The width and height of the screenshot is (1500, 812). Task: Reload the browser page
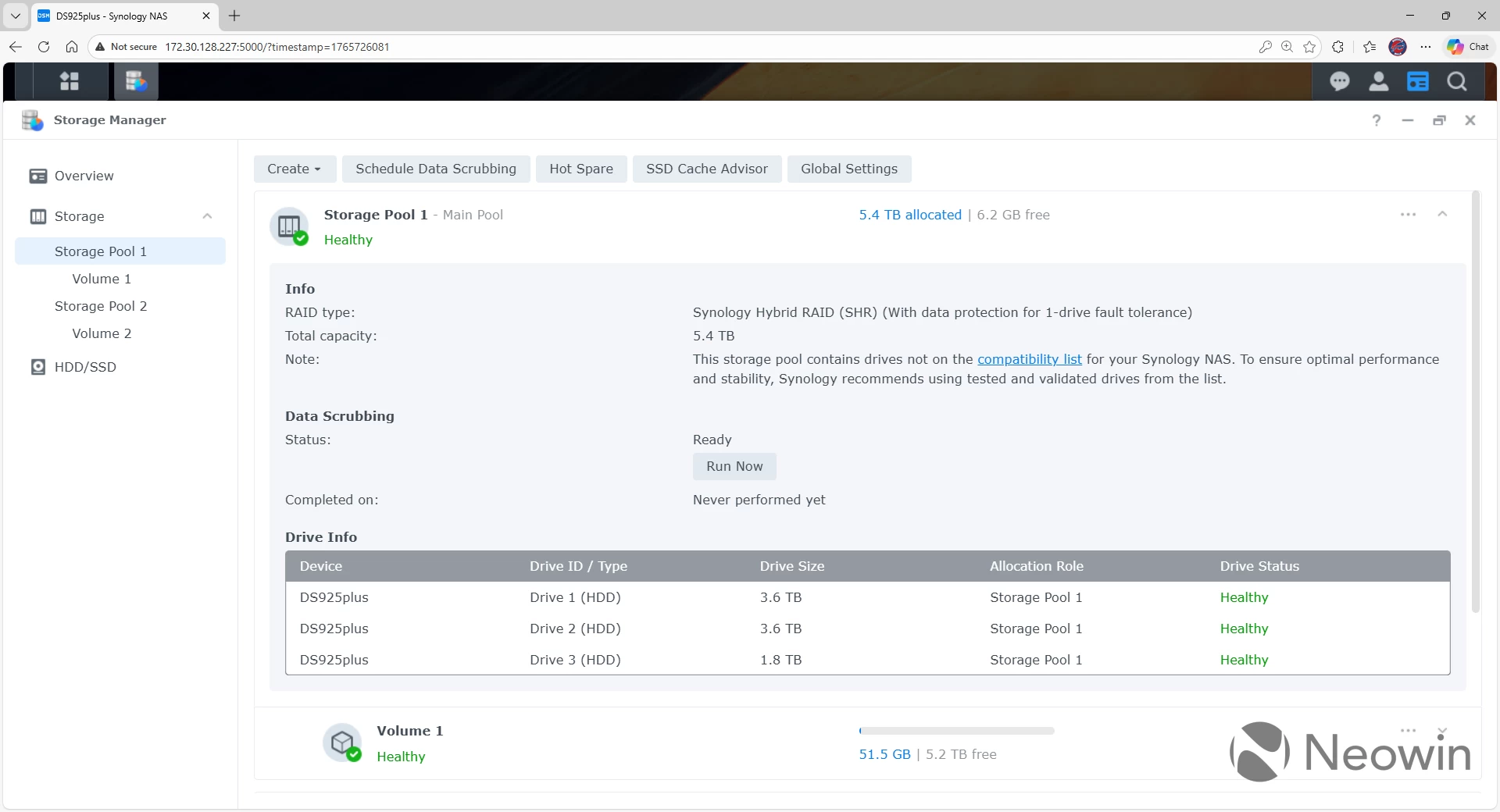click(x=44, y=47)
